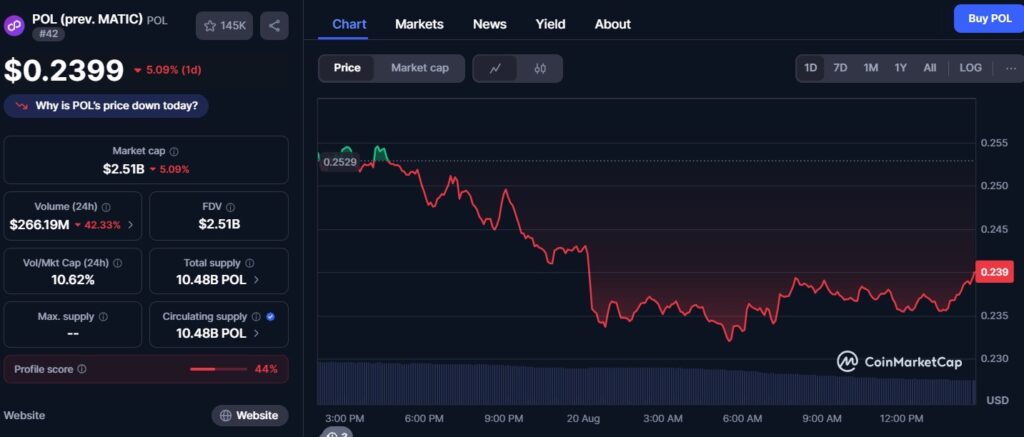Click the downtrend icon beside price question

(22, 105)
